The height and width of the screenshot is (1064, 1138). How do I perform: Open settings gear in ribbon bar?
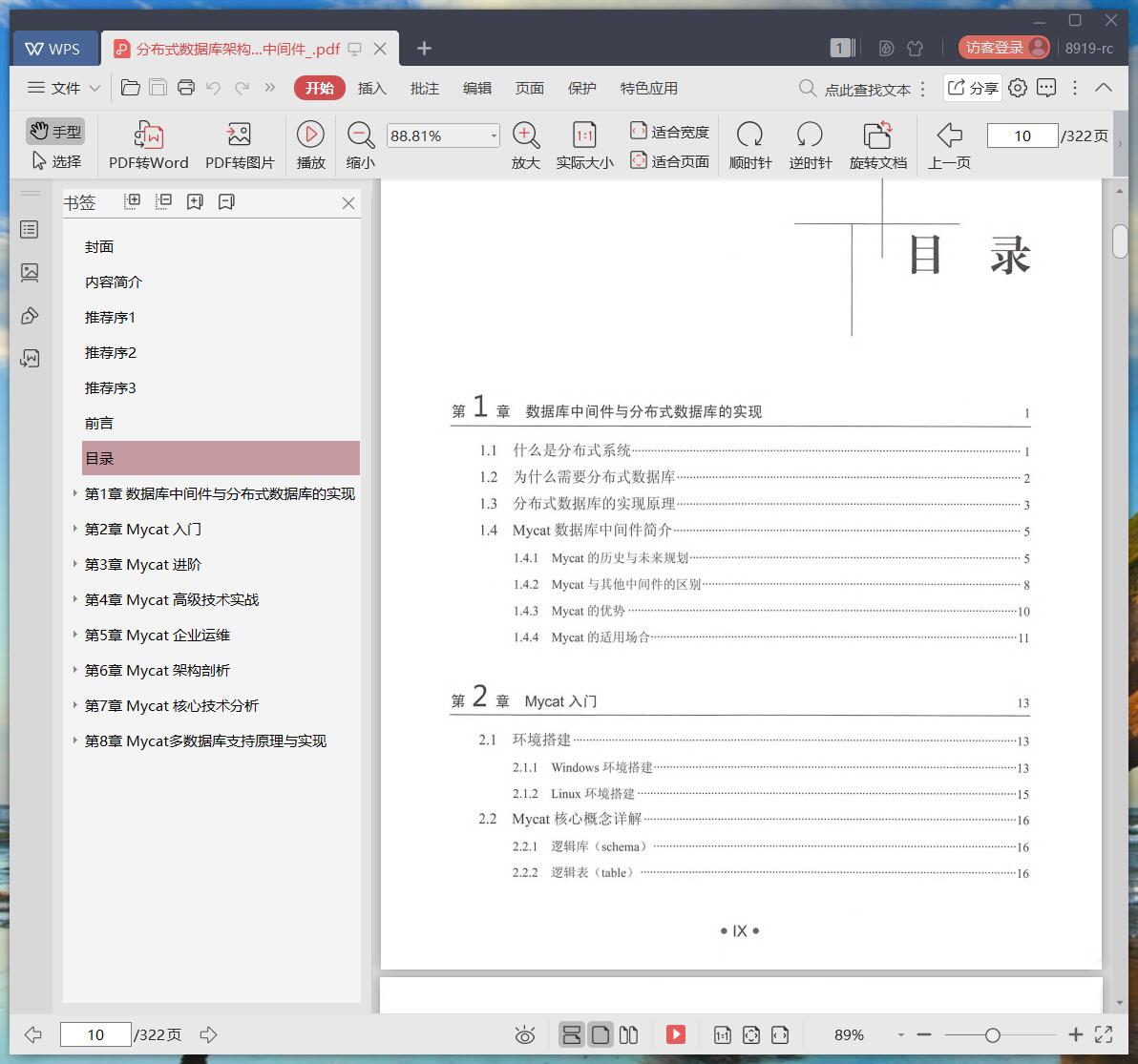tap(1018, 88)
